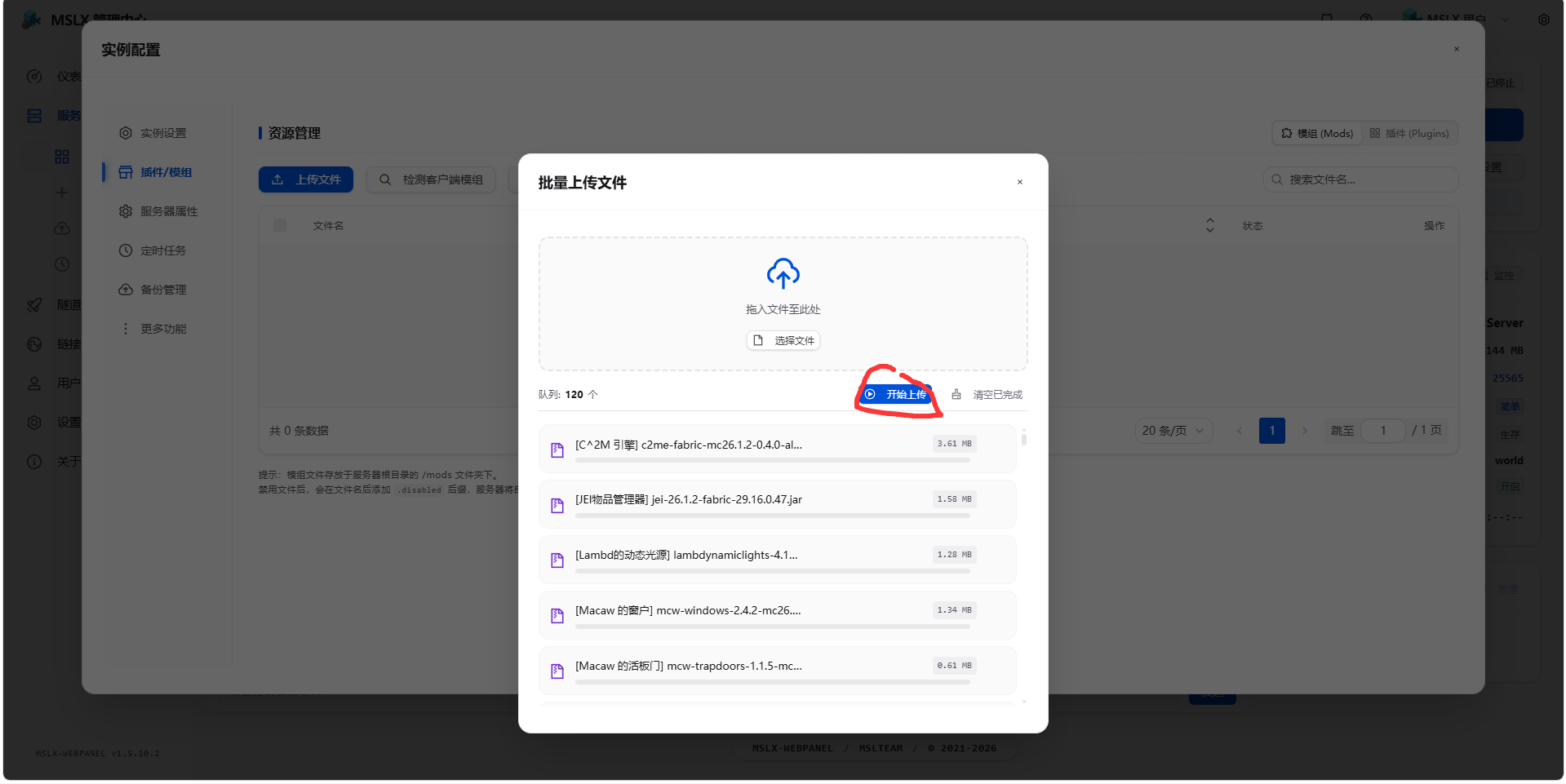Screen dimensions: 1566x784
Task: Click 清空已完成 to clear finished uploads
Action: [987, 395]
